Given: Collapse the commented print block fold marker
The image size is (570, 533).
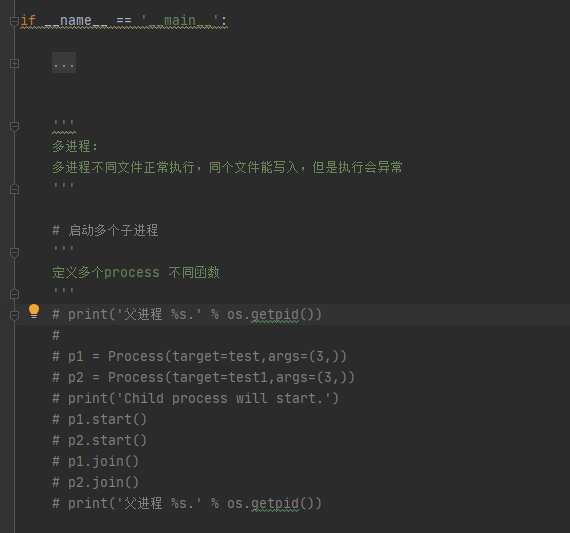Looking at the screenshot, I should pos(14,315).
